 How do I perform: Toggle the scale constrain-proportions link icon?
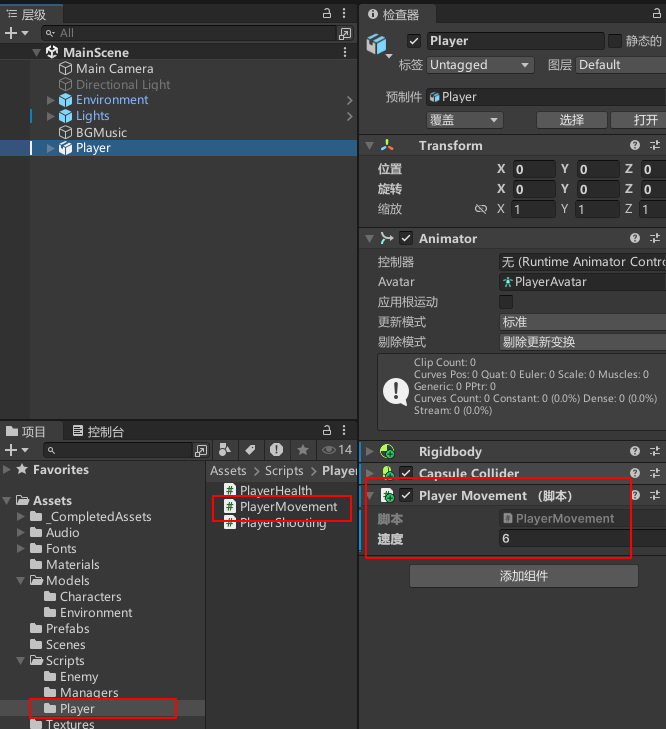coord(481,209)
